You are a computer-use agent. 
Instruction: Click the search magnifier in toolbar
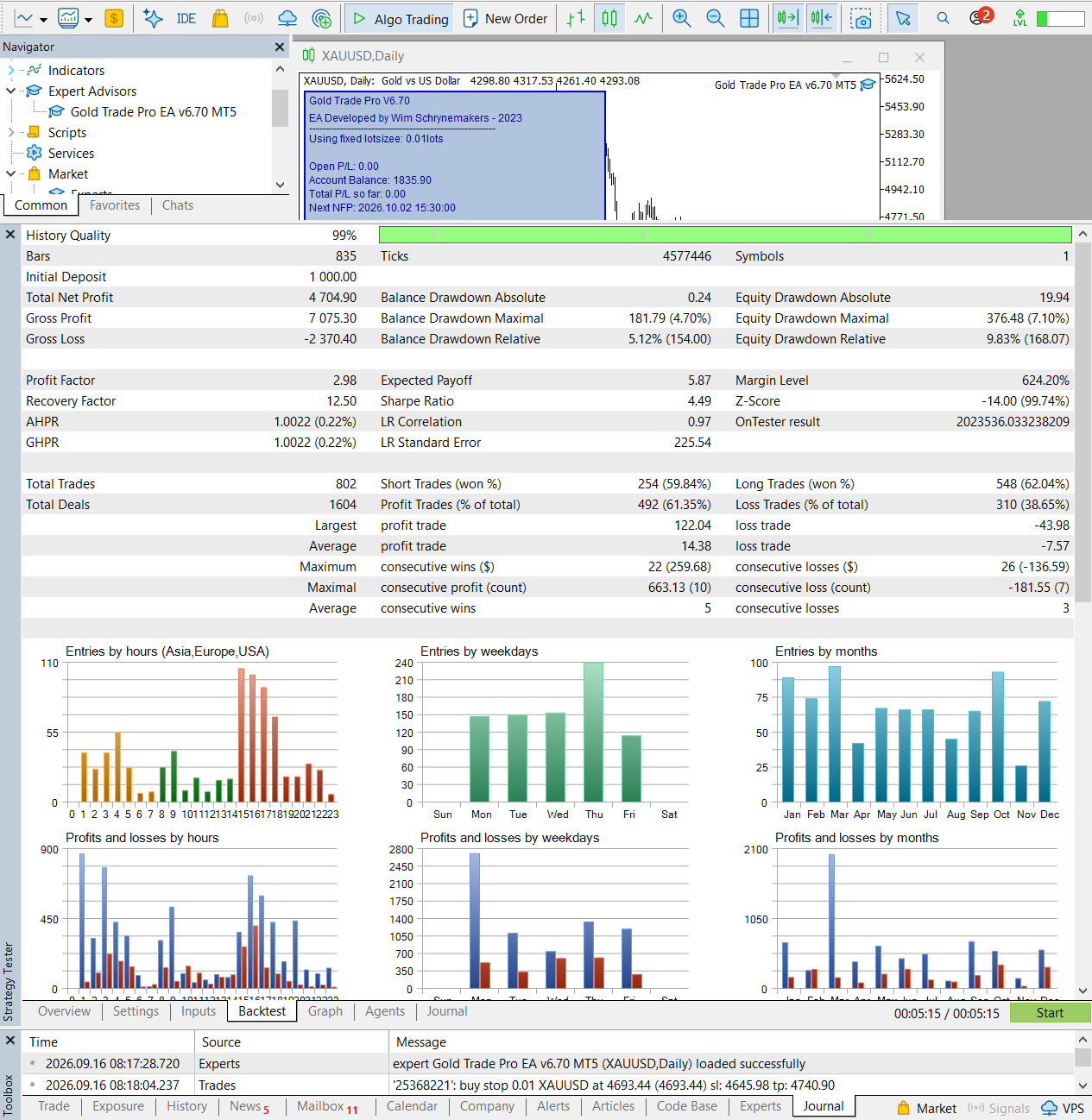943,18
